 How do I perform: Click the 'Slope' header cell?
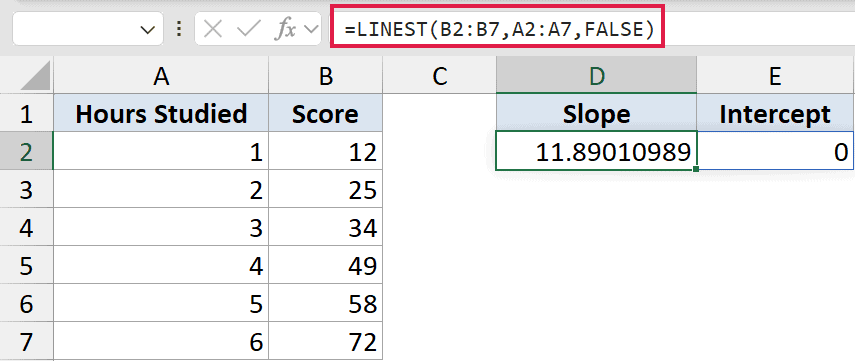click(x=597, y=112)
